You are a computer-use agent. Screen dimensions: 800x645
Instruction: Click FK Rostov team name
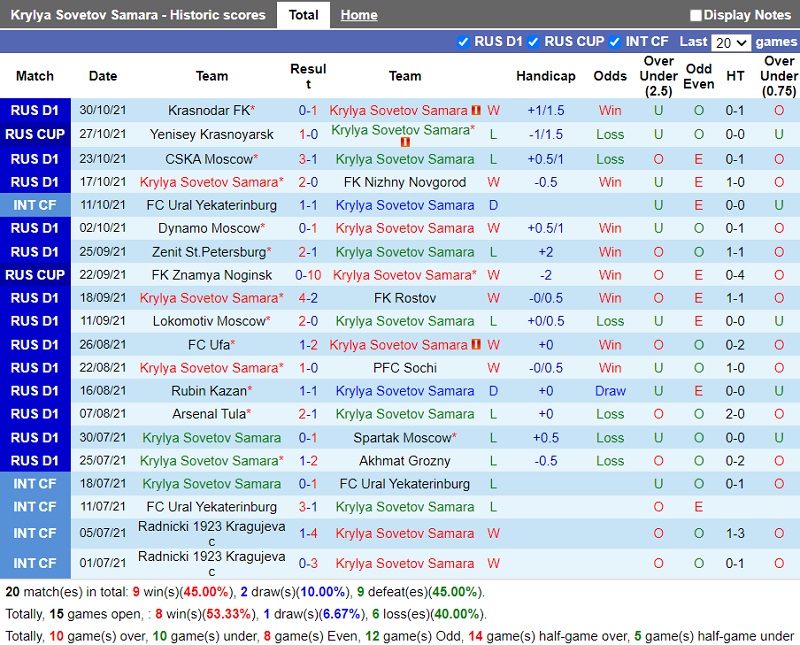point(405,298)
